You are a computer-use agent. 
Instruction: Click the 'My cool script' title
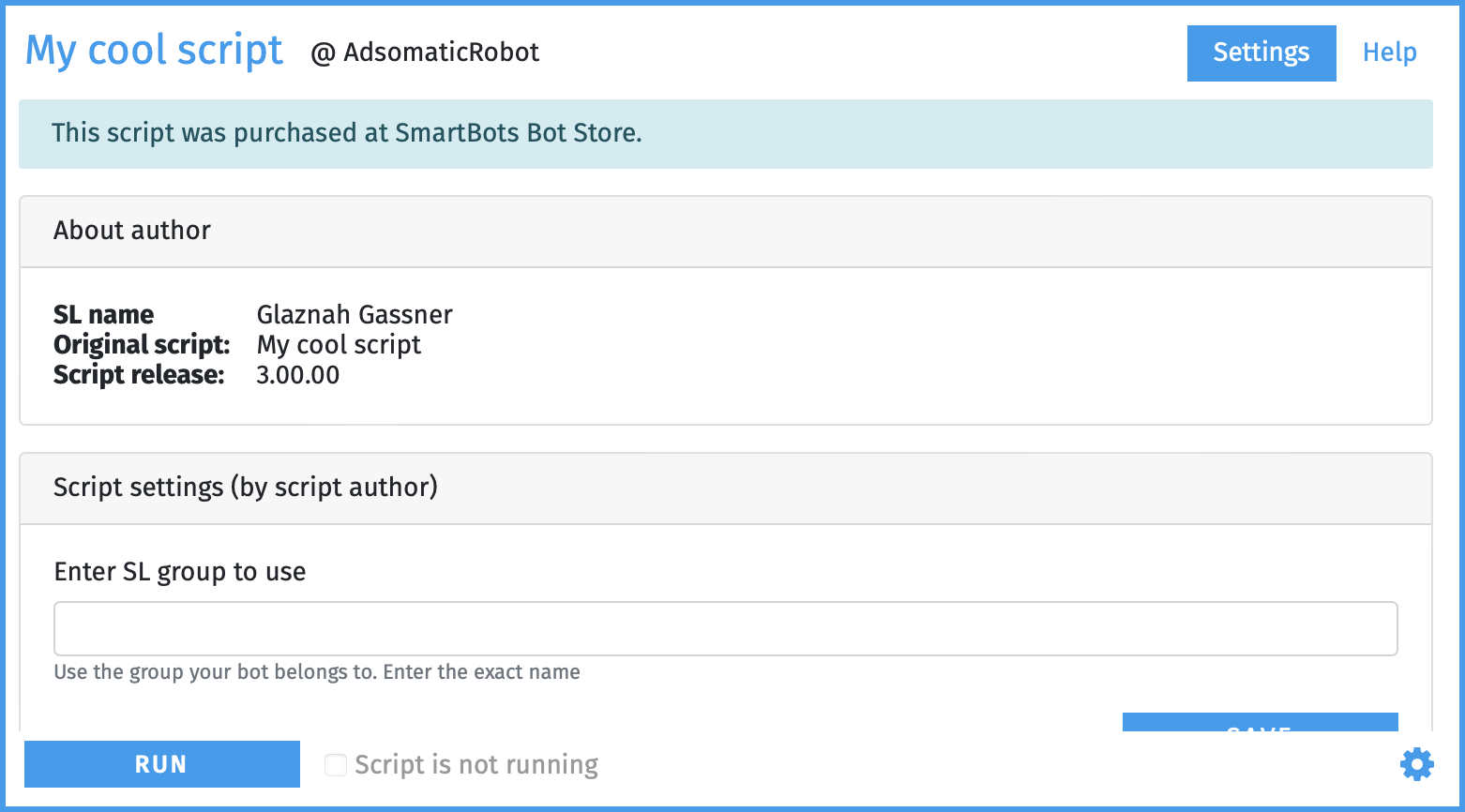tap(154, 50)
